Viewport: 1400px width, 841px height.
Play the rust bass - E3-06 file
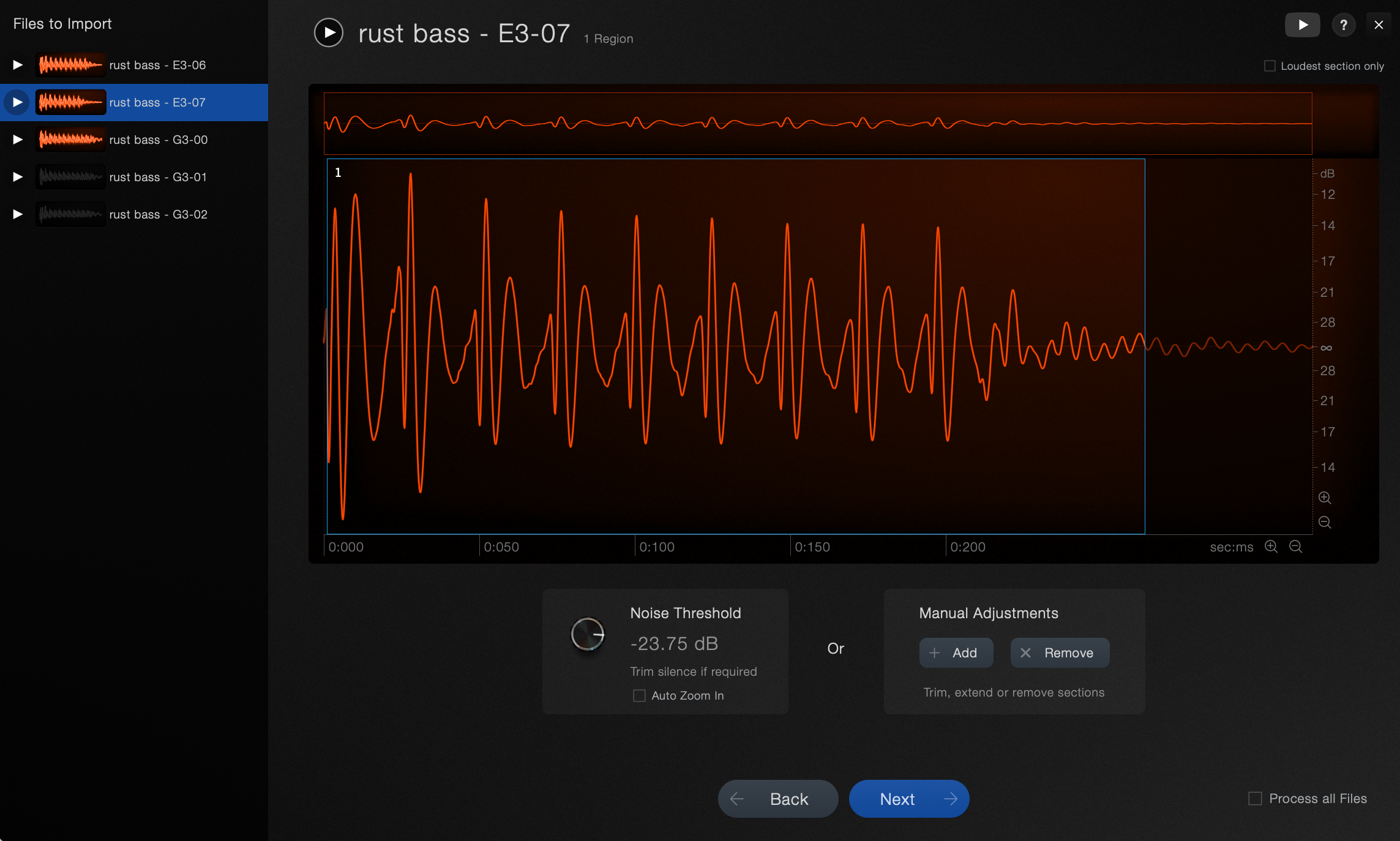click(18, 65)
